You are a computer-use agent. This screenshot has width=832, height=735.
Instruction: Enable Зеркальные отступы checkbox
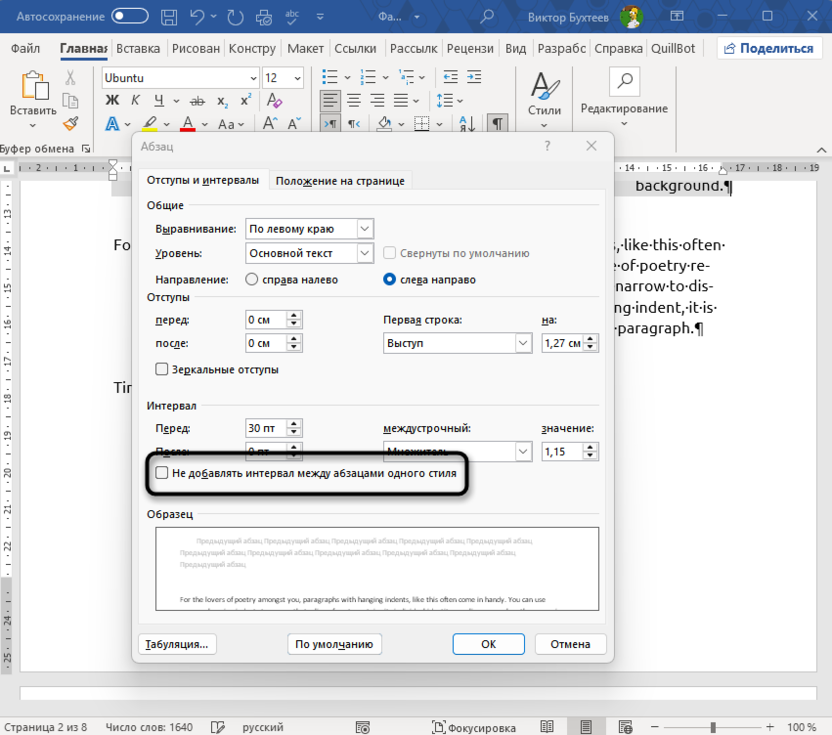(162, 369)
